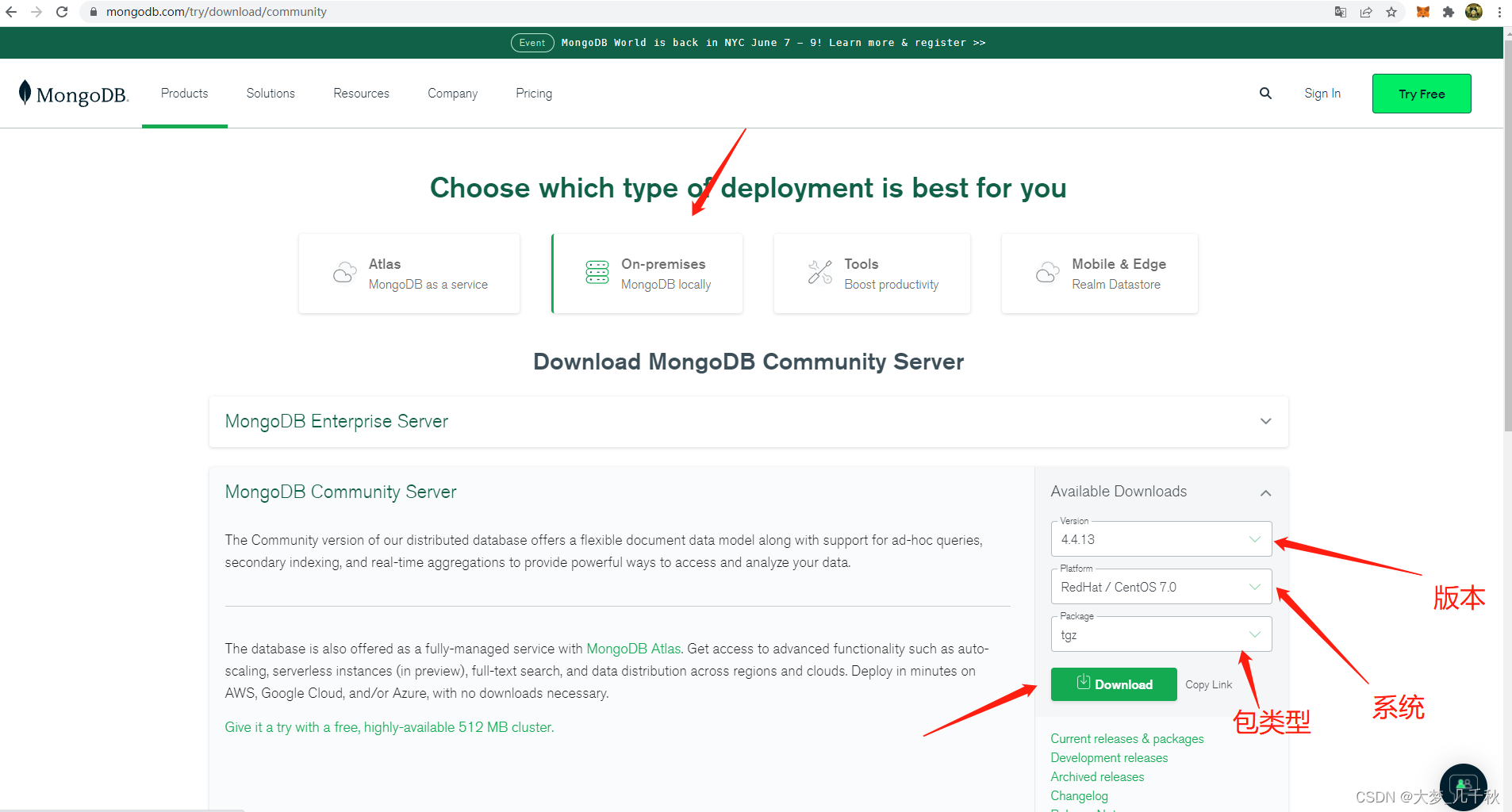Open the Solutions menu

(x=271, y=94)
